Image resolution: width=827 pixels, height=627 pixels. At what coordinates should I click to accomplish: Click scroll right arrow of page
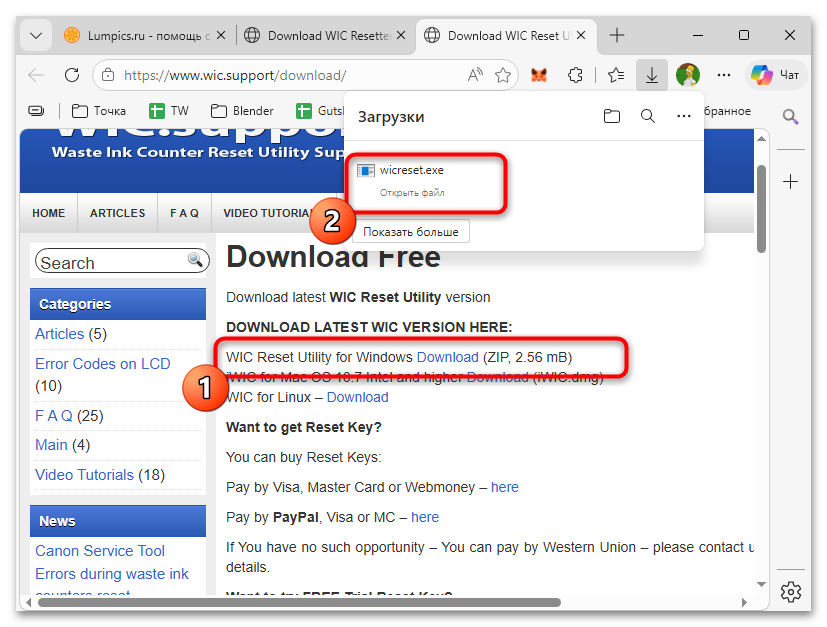coord(744,602)
